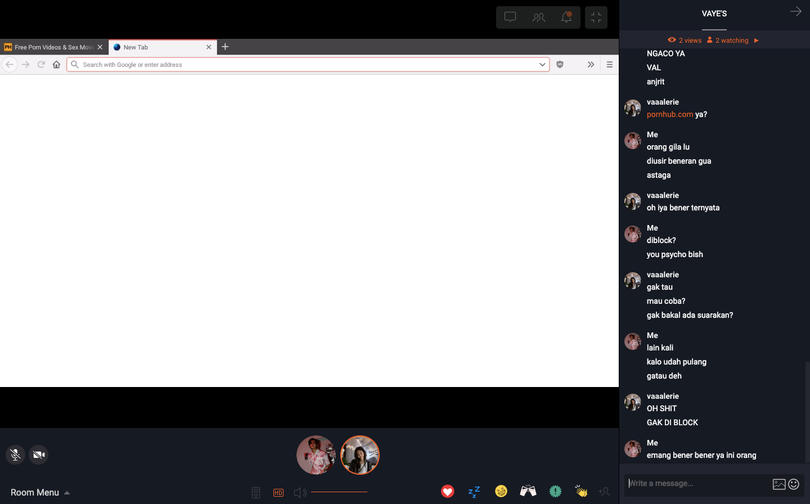The width and height of the screenshot is (810, 504).
Task: Collapse chat panel with the right arrow
Action: [796, 12]
